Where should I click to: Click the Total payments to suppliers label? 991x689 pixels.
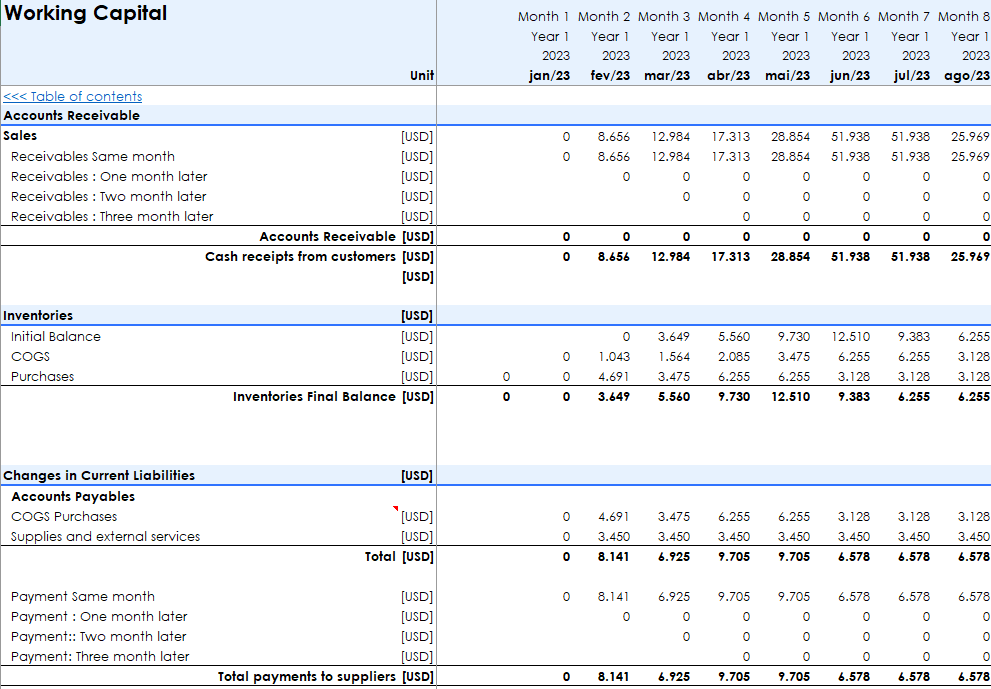click(307, 676)
